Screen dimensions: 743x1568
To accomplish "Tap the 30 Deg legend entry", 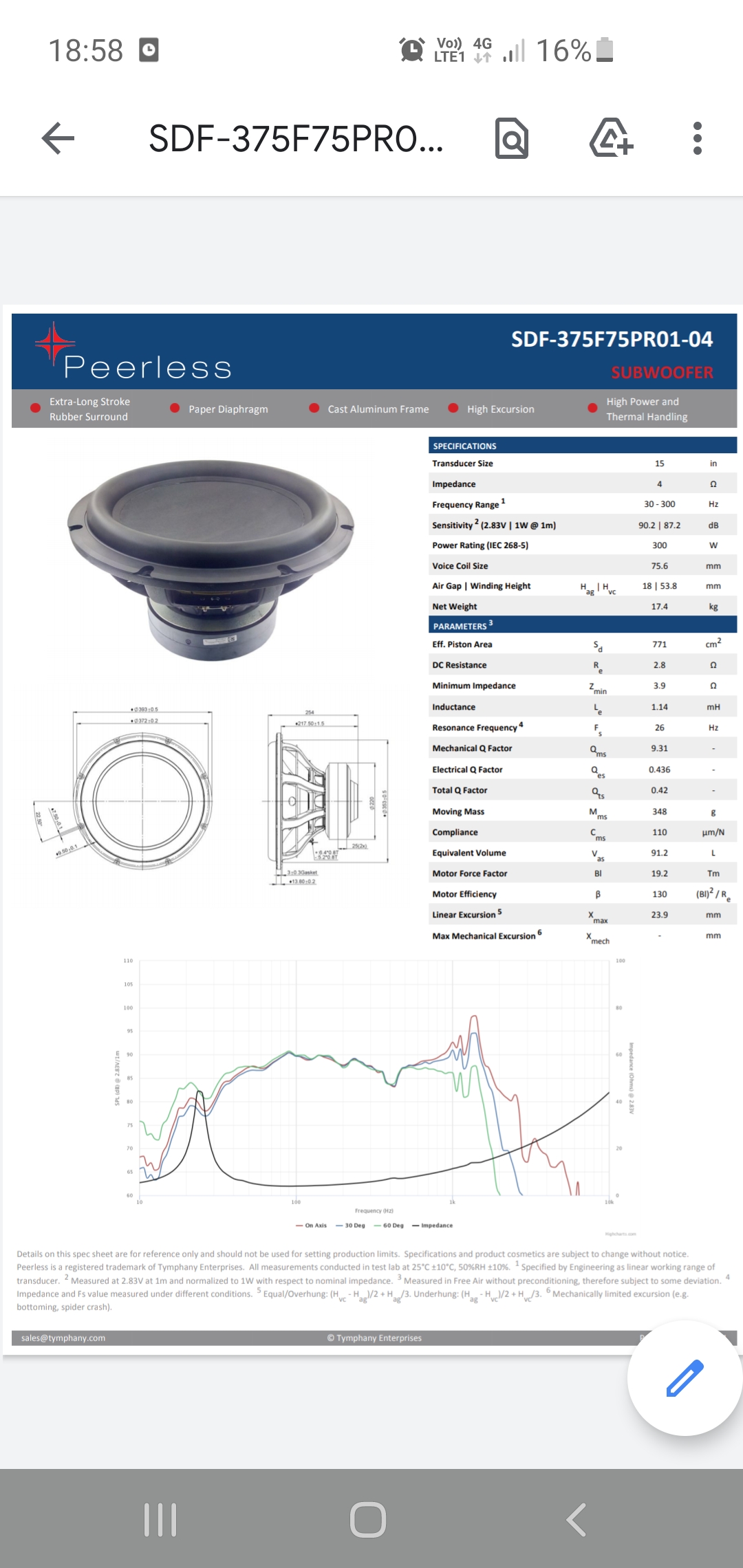I will point(350,1226).
